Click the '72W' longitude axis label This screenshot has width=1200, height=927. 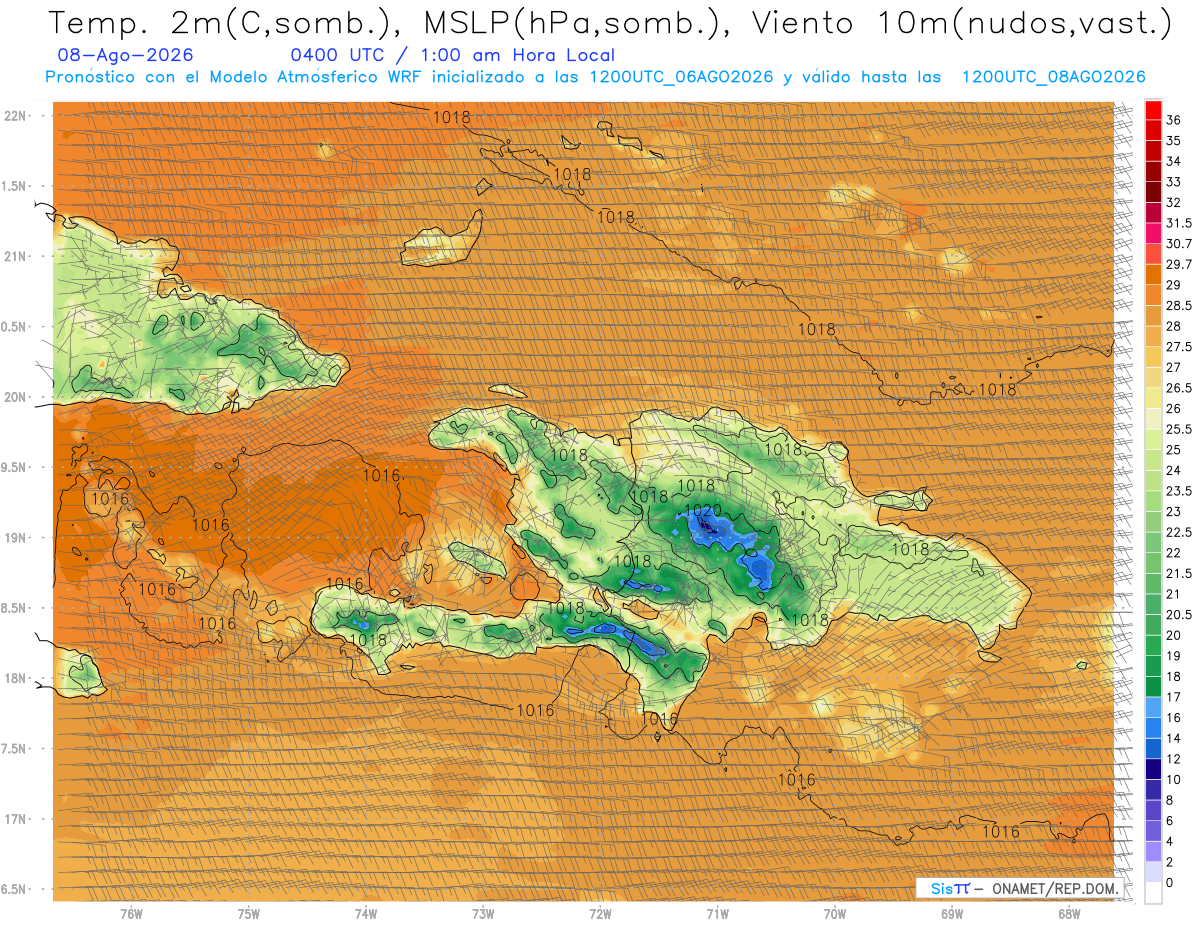point(600,913)
